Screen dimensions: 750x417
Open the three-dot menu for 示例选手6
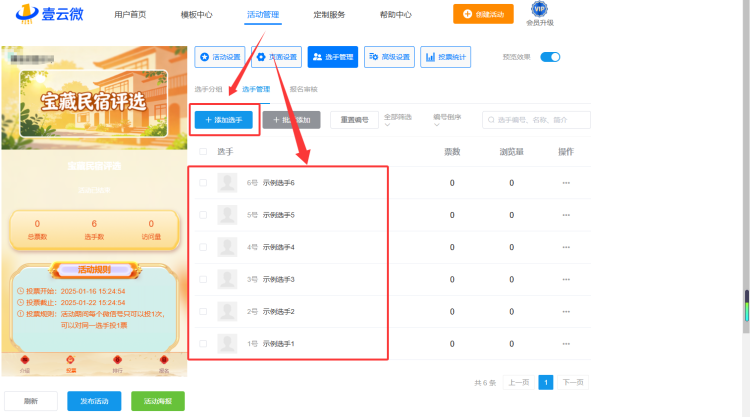(566, 183)
